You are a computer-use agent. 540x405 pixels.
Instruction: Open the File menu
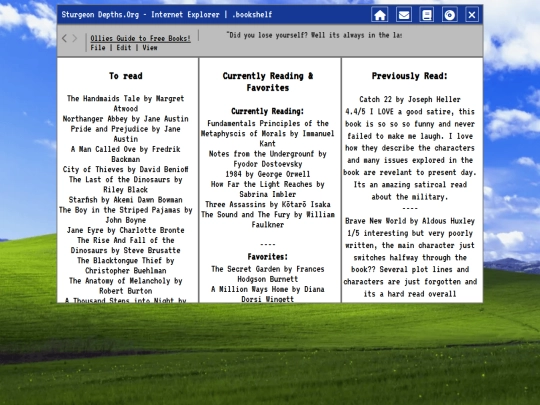tap(98, 48)
